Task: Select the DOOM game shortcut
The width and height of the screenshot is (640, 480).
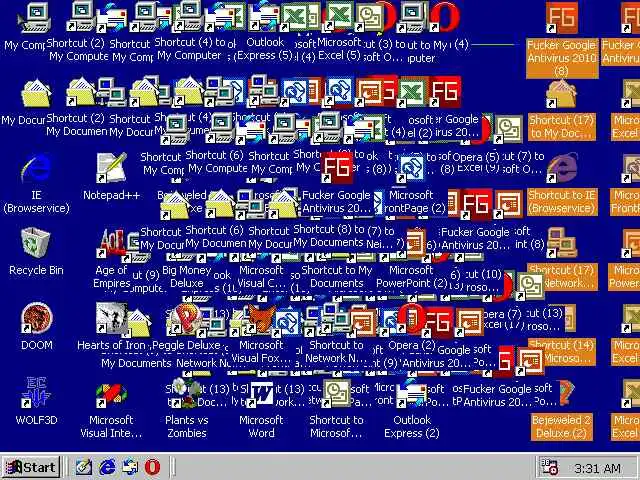Action: coord(36,318)
